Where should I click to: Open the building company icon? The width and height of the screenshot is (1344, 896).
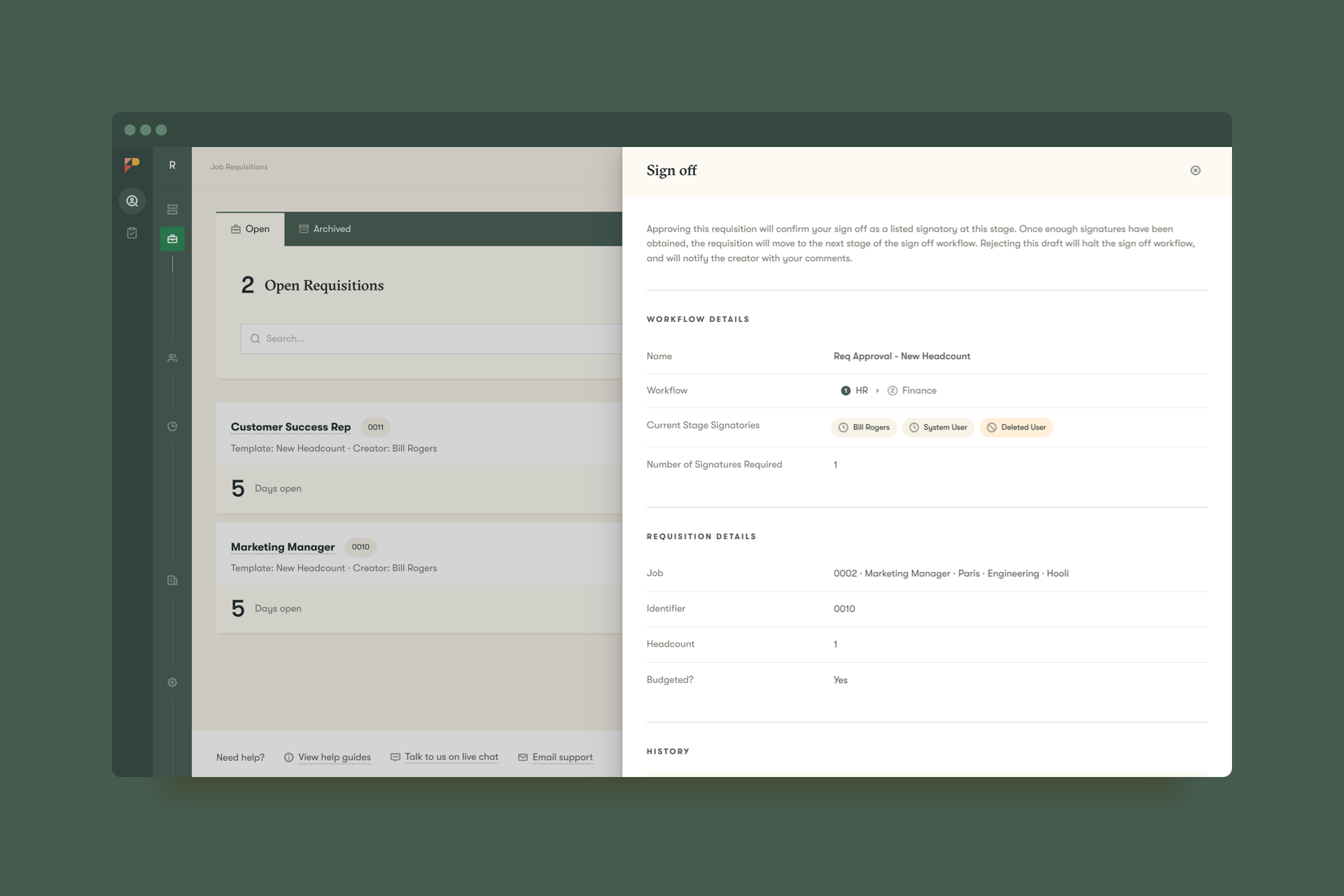[x=172, y=580]
